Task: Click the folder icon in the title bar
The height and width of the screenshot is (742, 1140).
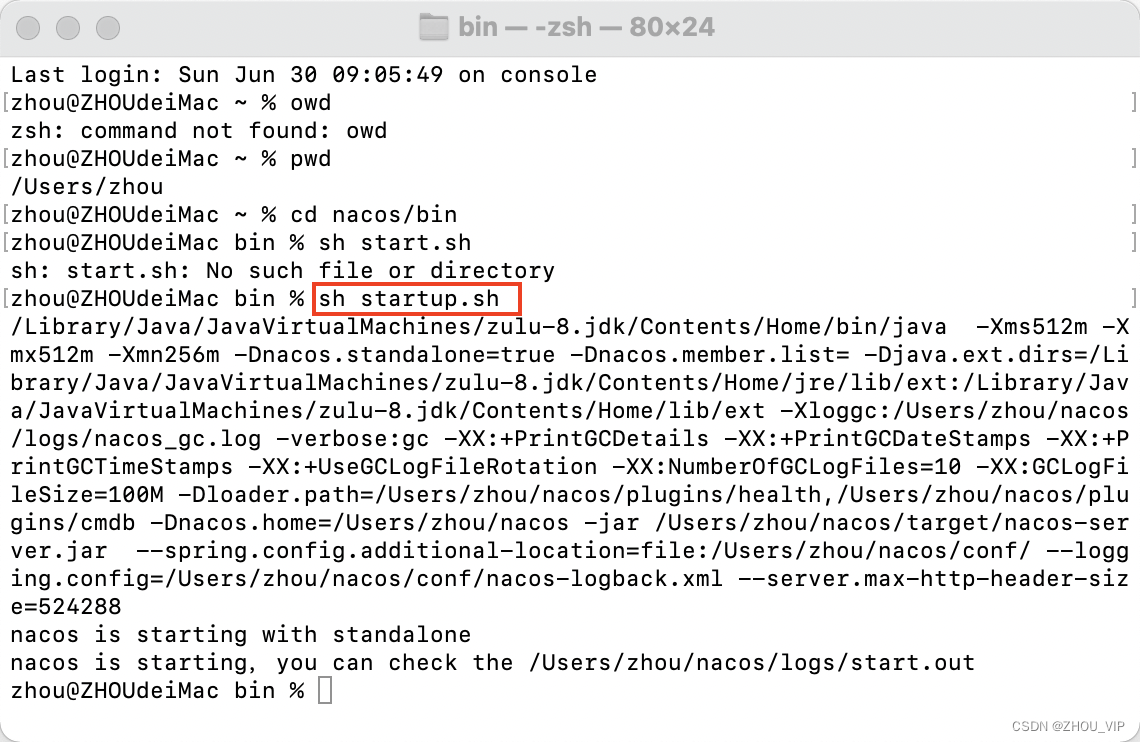Action: [x=433, y=27]
